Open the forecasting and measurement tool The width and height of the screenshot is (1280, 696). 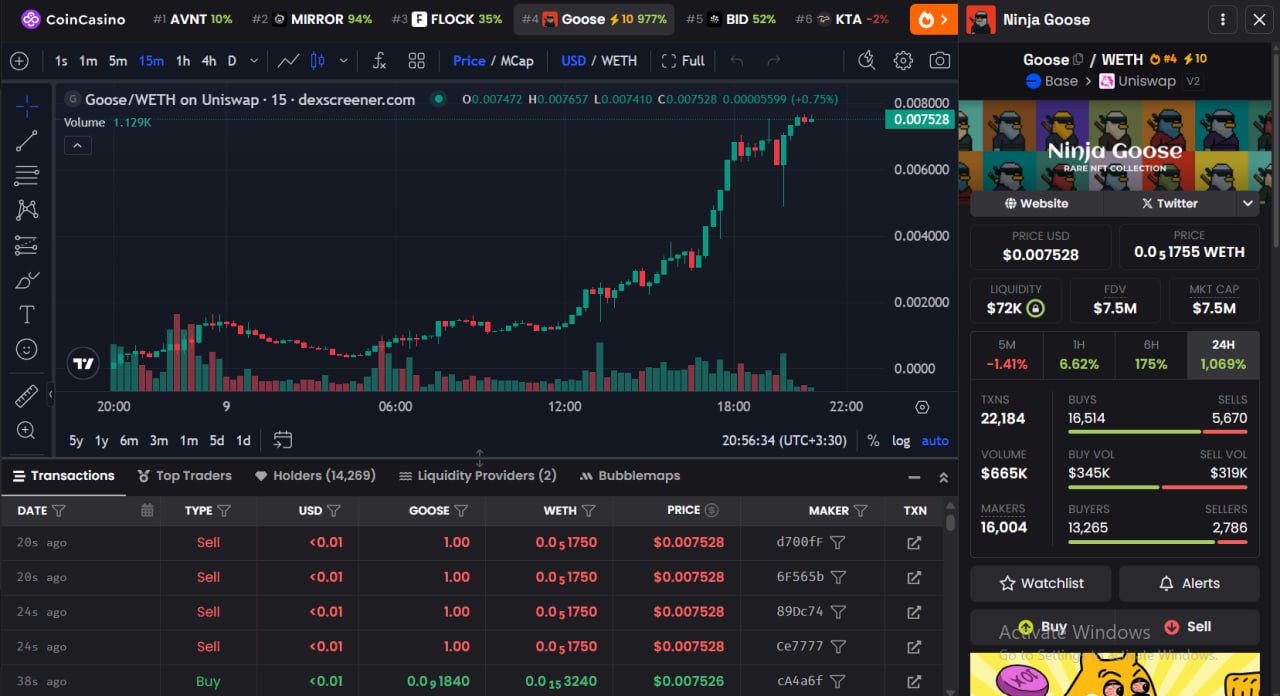tap(27, 245)
